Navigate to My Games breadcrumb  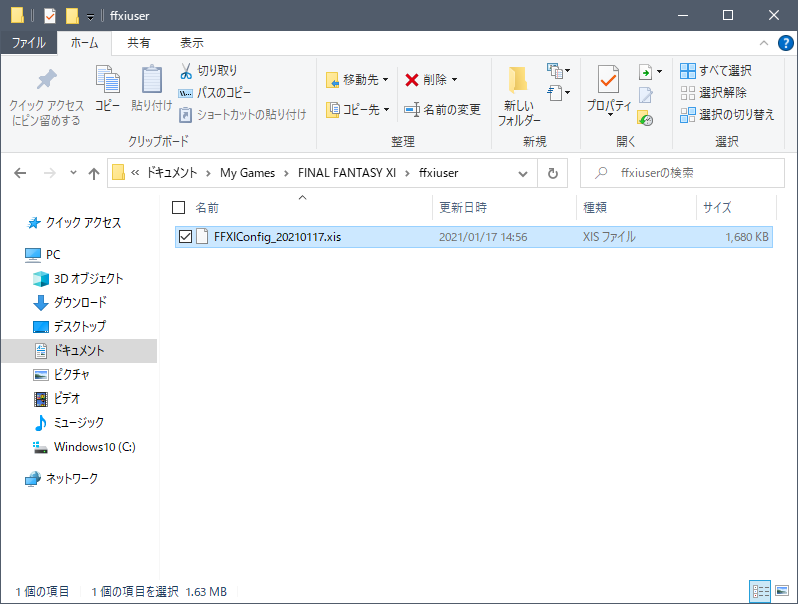247,173
